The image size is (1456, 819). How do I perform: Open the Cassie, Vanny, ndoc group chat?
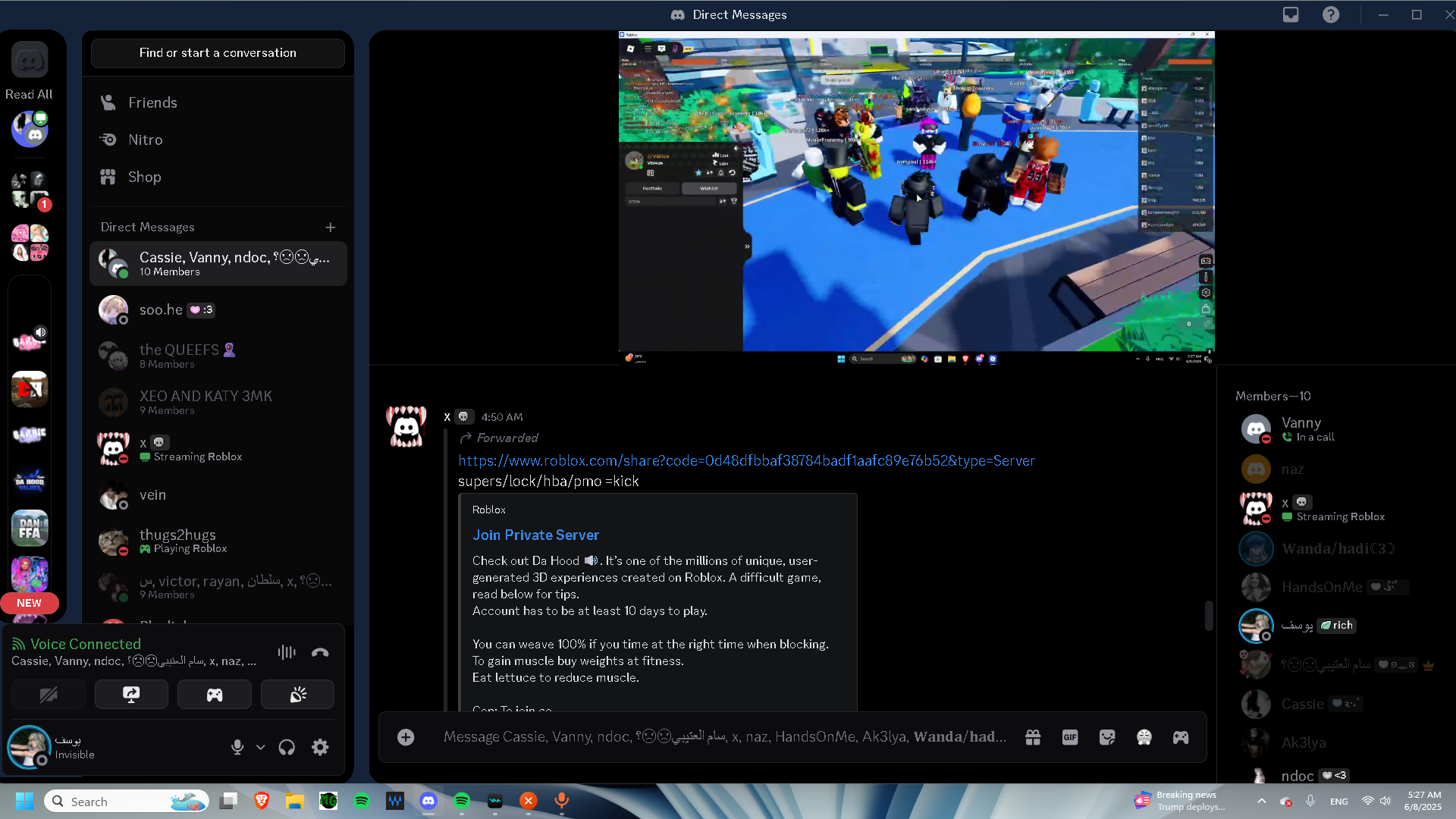[x=218, y=264]
